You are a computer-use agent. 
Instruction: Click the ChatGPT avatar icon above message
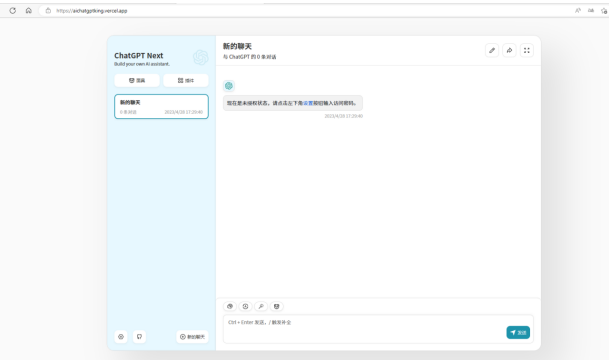tap(229, 86)
